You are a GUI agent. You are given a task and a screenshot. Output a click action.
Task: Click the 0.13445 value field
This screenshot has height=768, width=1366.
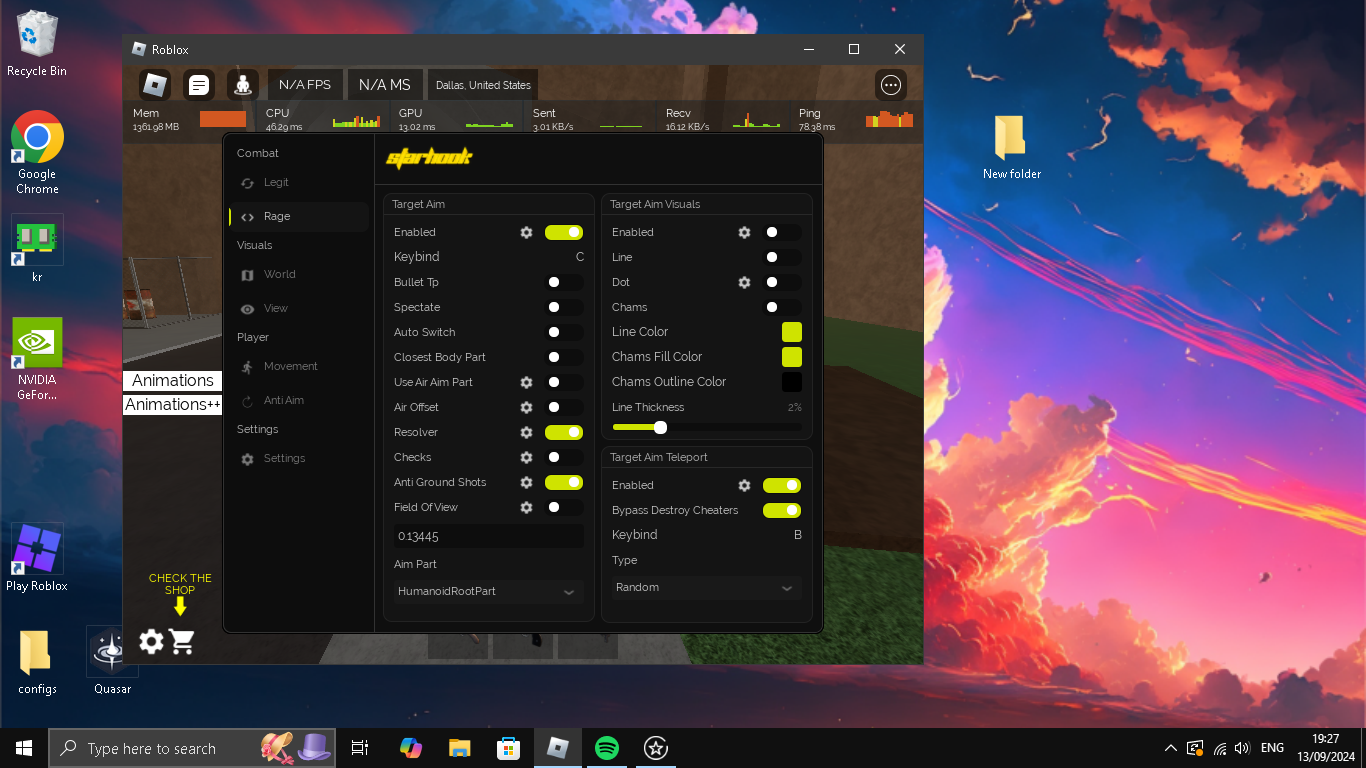tap(488, 536)
